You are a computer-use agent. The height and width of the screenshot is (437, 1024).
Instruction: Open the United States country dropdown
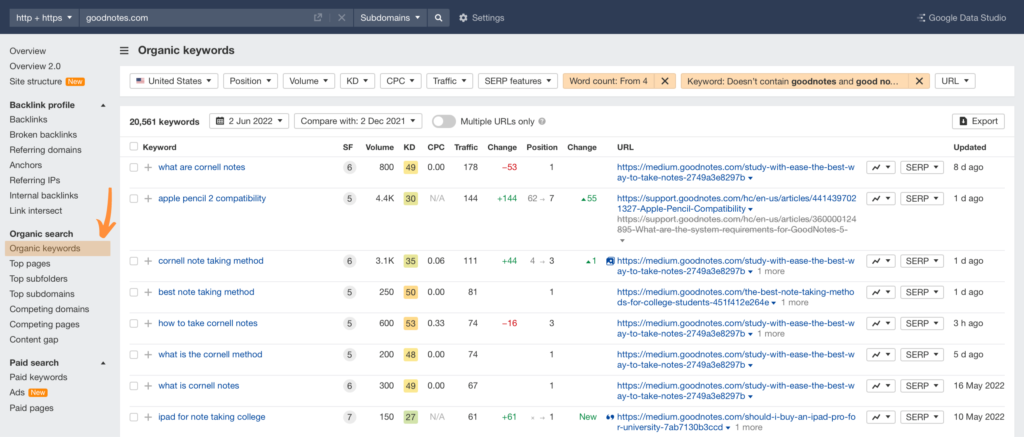174,81
